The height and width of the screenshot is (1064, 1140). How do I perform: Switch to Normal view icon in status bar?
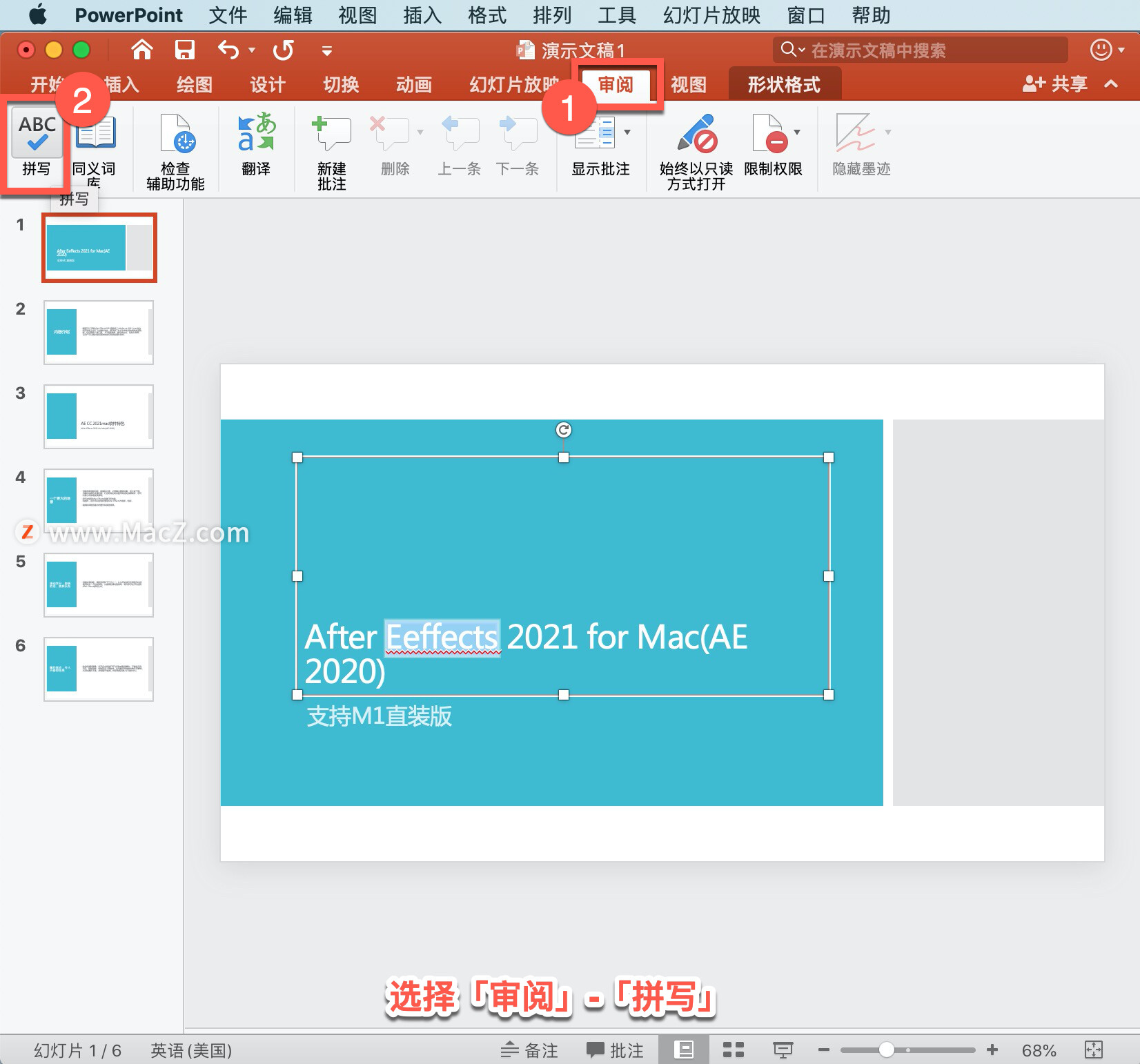click(x=684, y=1050)
